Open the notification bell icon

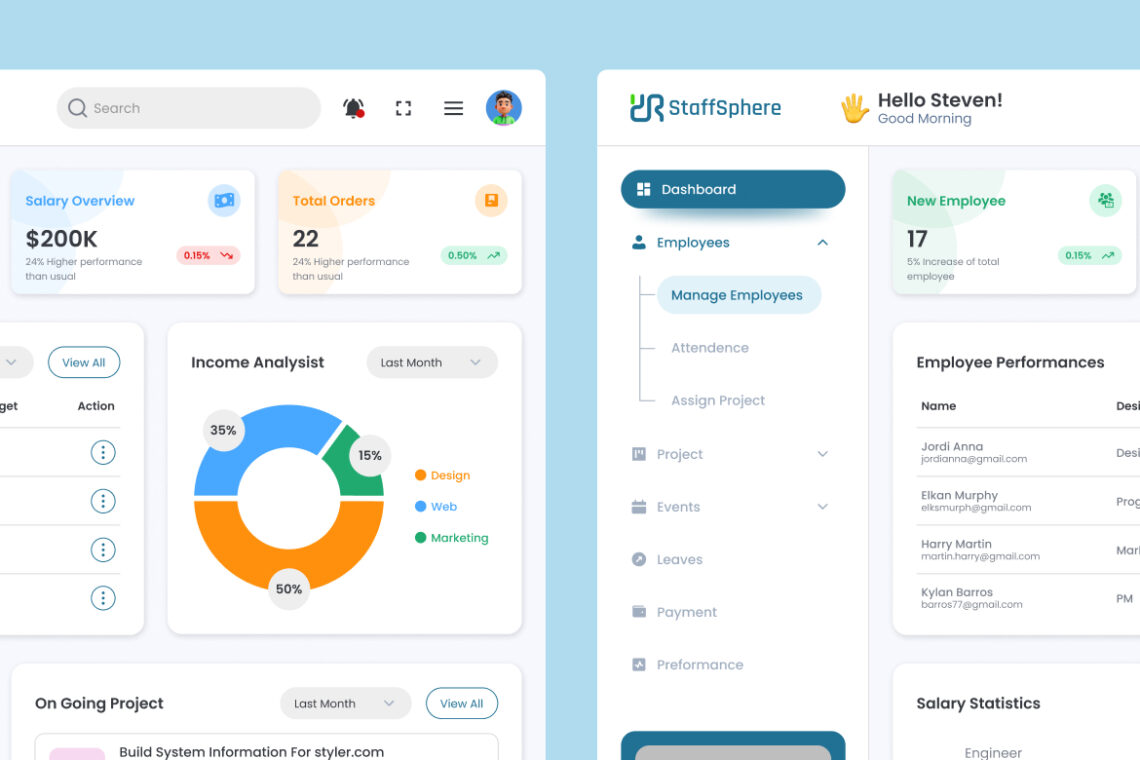click(x=353, y=108)
